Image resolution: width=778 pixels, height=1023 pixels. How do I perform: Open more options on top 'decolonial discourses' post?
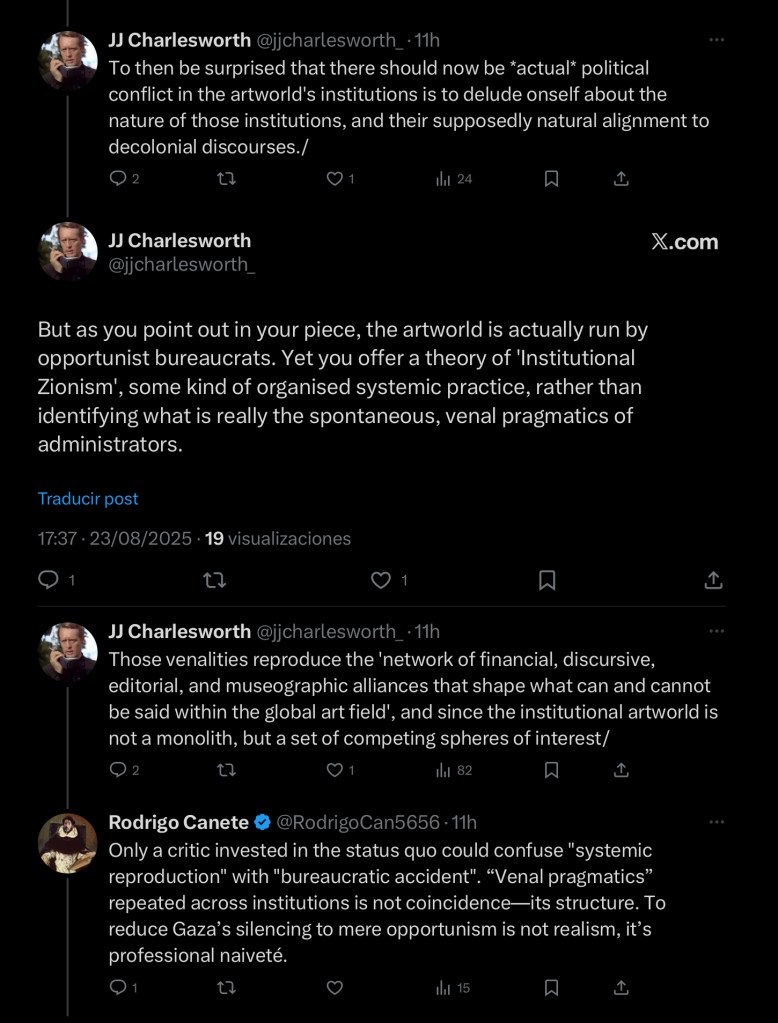[716, 40]
